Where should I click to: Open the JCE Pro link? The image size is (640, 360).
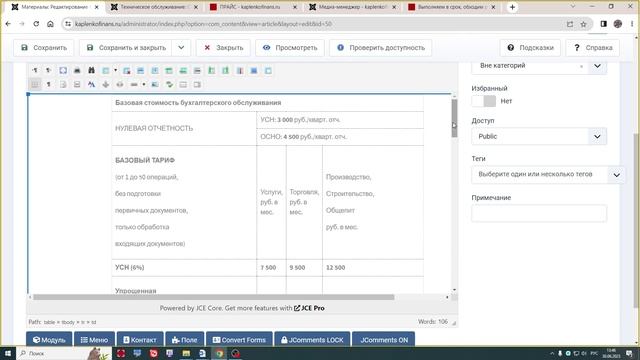point(309,308)
